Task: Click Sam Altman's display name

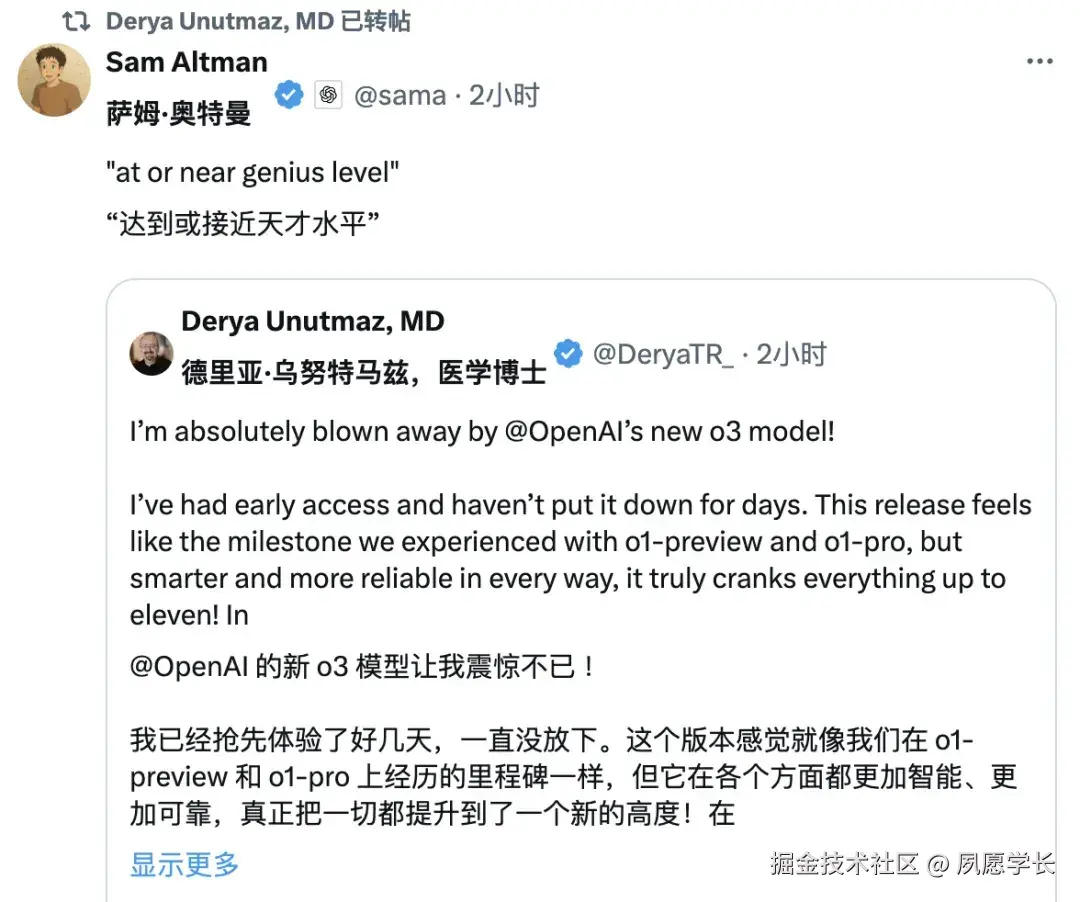Action: (185, 62)
